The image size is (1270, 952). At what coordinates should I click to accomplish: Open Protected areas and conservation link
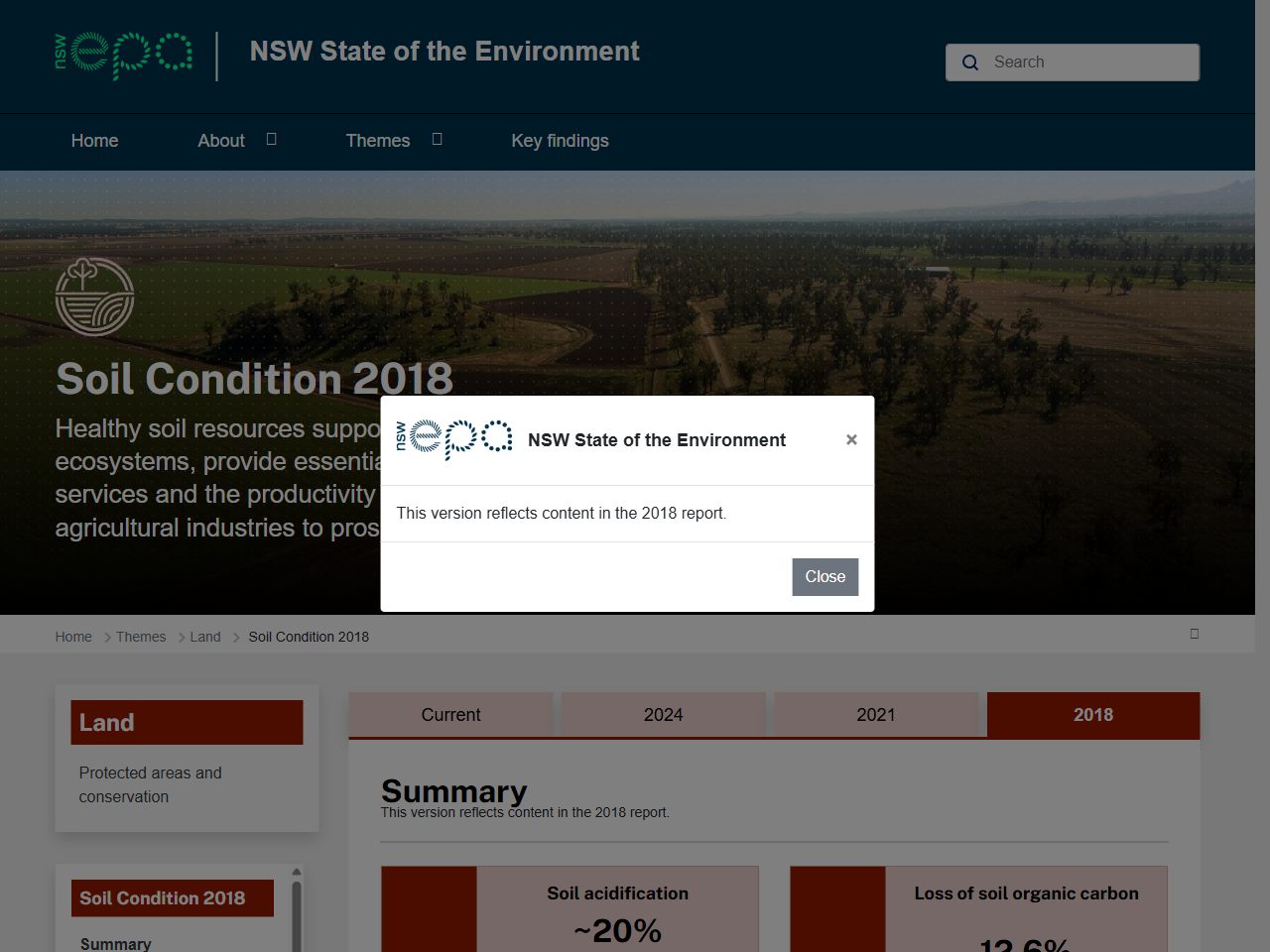click(151, 784)
